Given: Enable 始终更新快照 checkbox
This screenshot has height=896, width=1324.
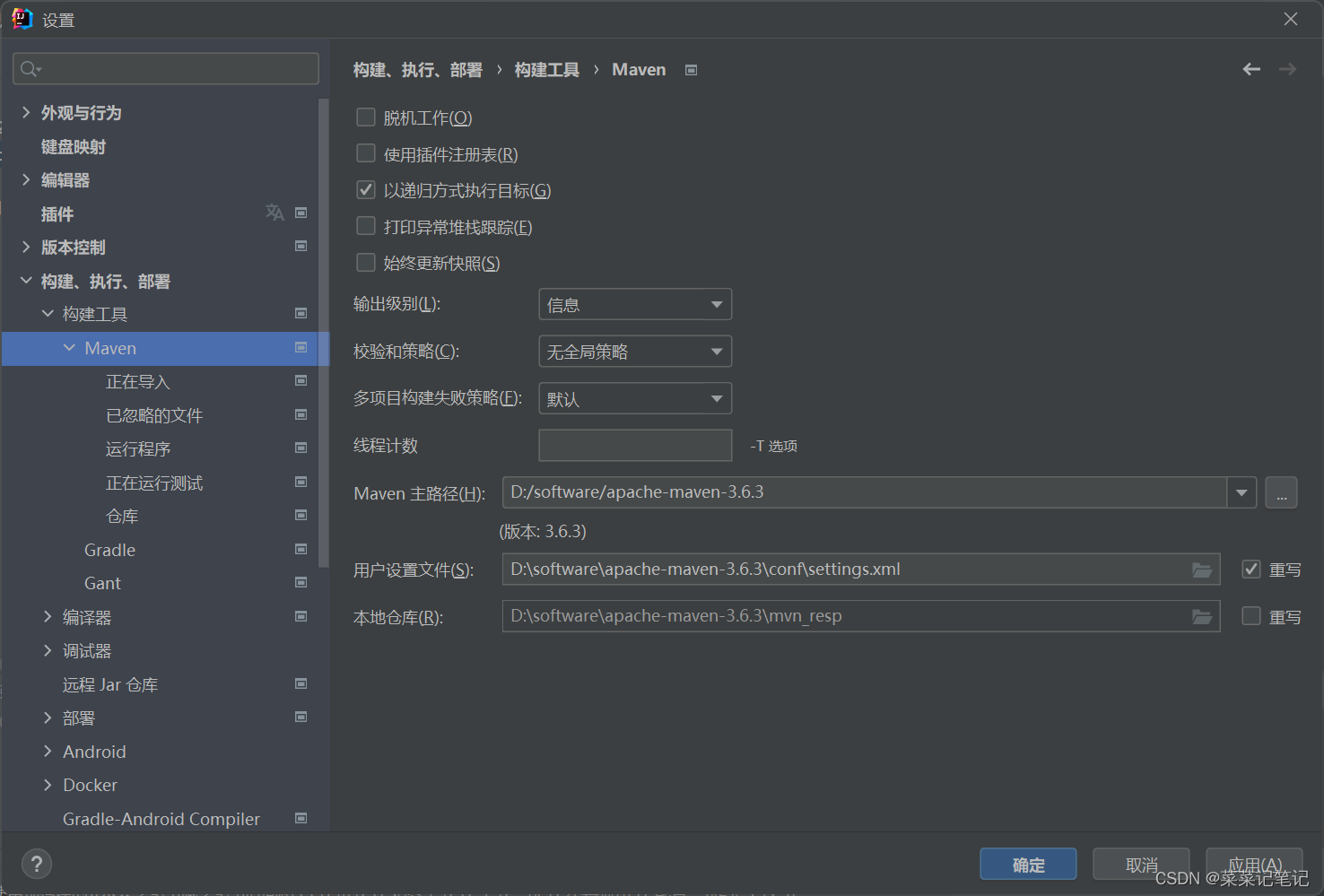Looking at the screenshot, I should tap(366, 263).
